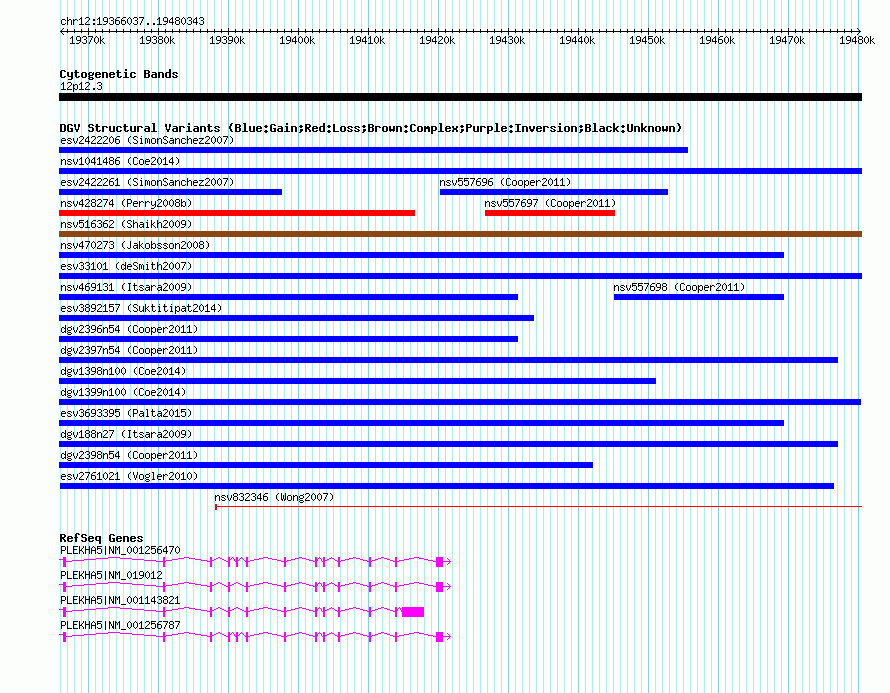Click the DGV Structural Variants track title
Screen dimensions: 890x693
pos(371,128)
